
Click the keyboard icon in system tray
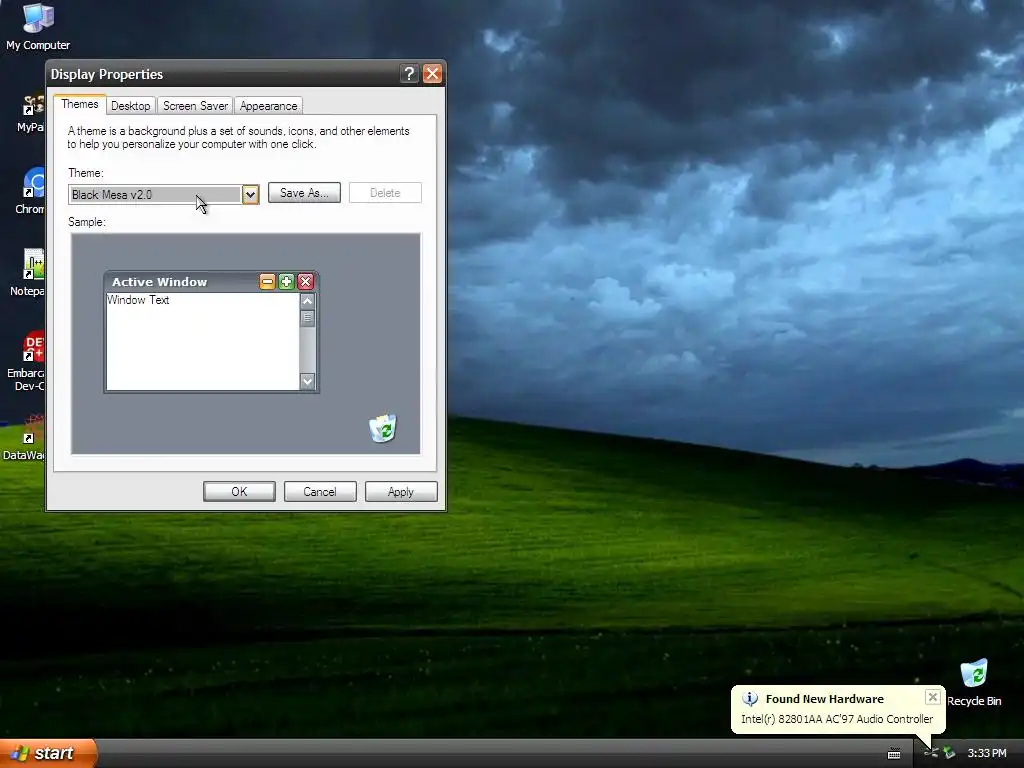[x=894, y=754]
